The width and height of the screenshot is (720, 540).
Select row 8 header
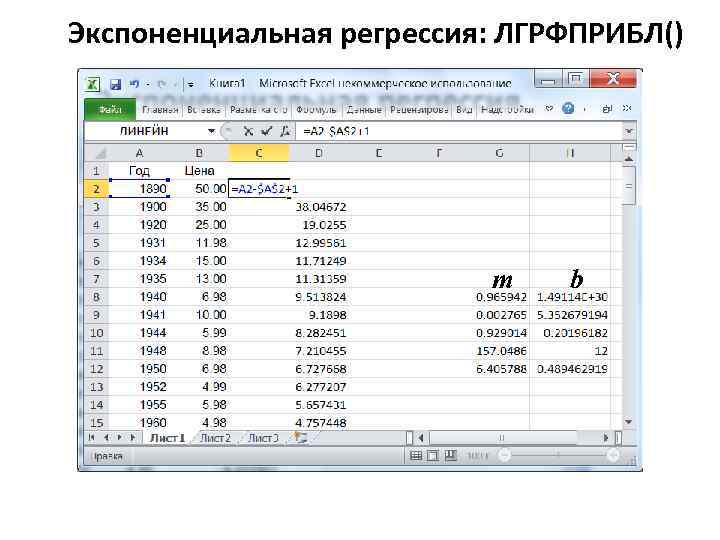click(96, 297)
